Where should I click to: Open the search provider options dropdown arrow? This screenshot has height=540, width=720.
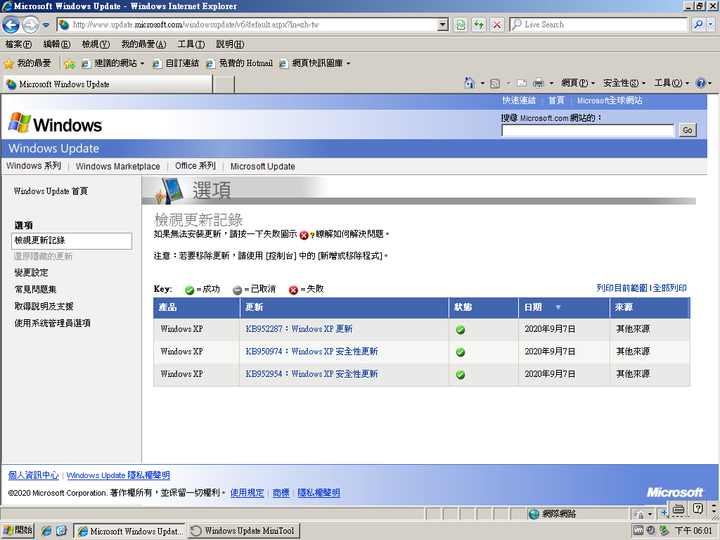click(x=711, y=25)
